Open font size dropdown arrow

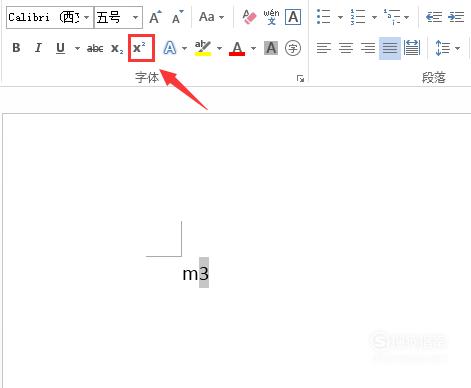coord(135,17)
